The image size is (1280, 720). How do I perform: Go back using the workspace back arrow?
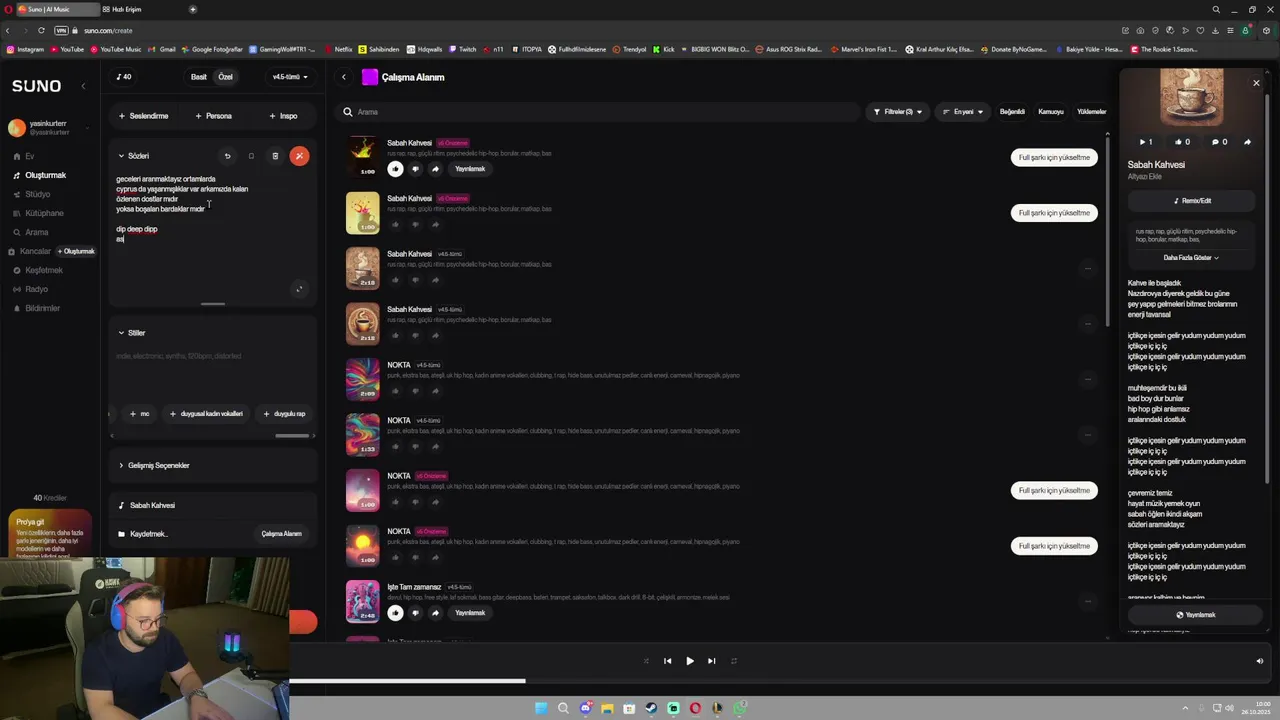click(343, 77)
